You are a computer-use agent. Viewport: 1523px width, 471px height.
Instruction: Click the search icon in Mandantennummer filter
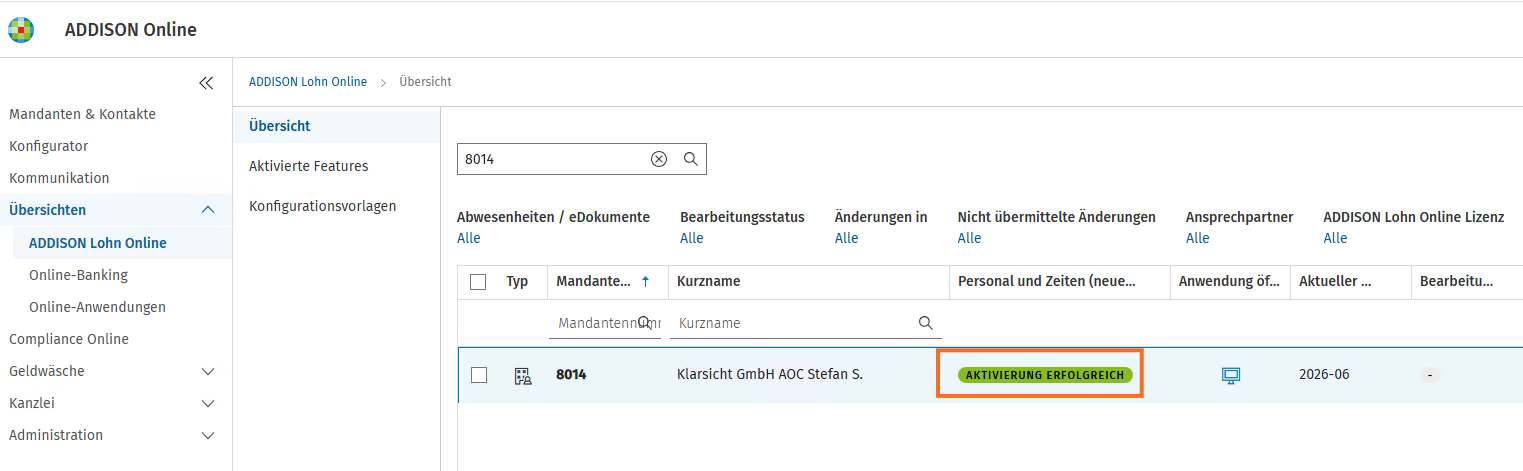[645, 323]
